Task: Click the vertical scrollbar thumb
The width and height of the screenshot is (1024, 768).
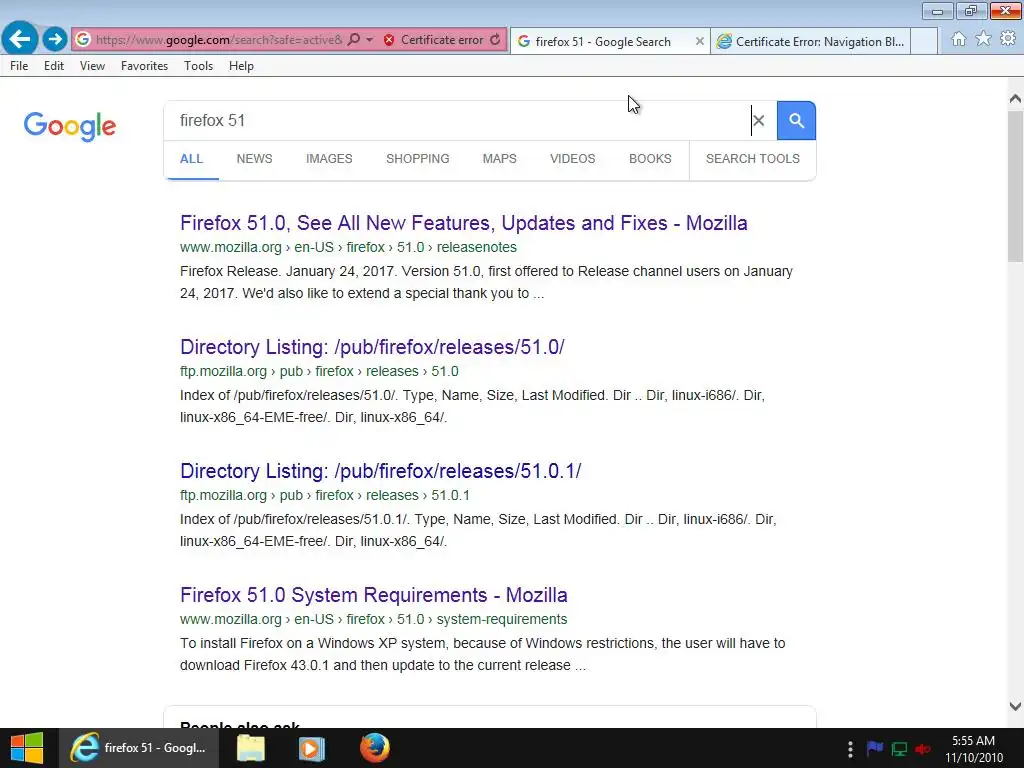Action: [1015, 186]
